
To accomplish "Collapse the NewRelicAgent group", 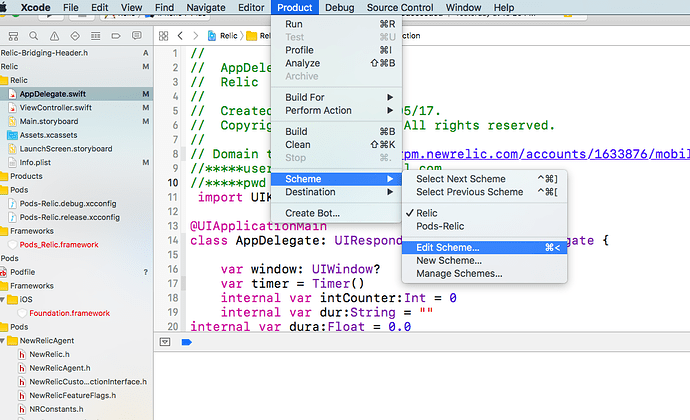I will pyautogui.click(x=3, y=341).
